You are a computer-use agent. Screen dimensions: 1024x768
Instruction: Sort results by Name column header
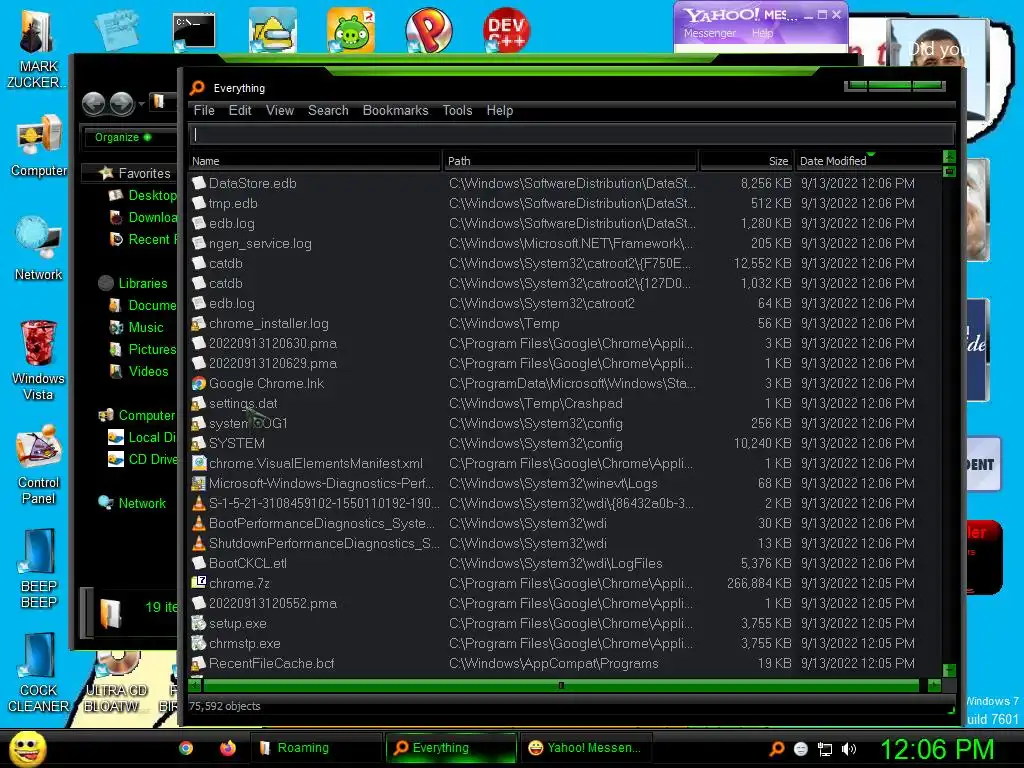pyautogui.click(x=315, y=161)
